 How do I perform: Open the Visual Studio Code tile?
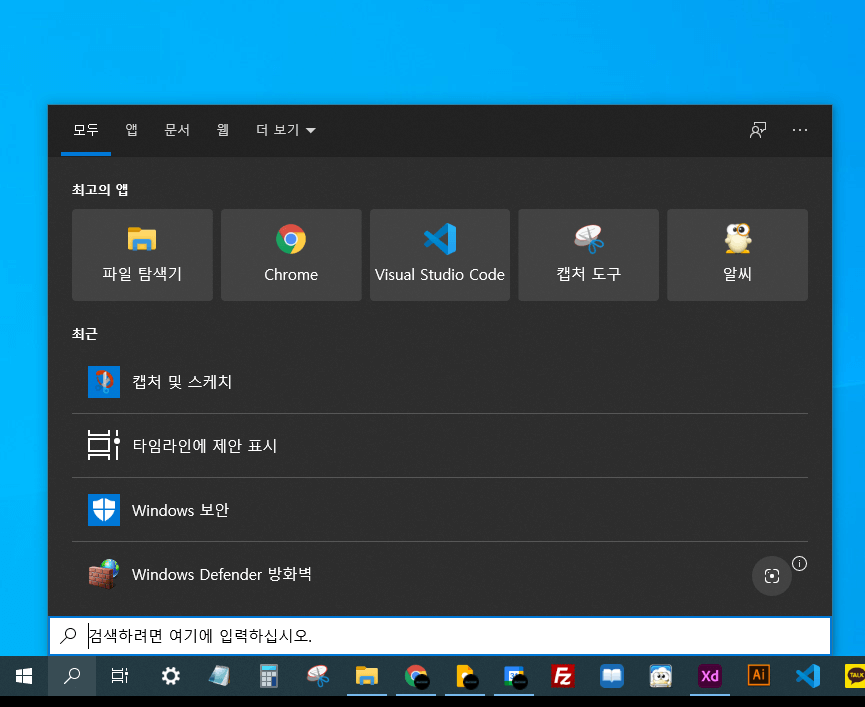pyautogui.click(x=440, y=255)
